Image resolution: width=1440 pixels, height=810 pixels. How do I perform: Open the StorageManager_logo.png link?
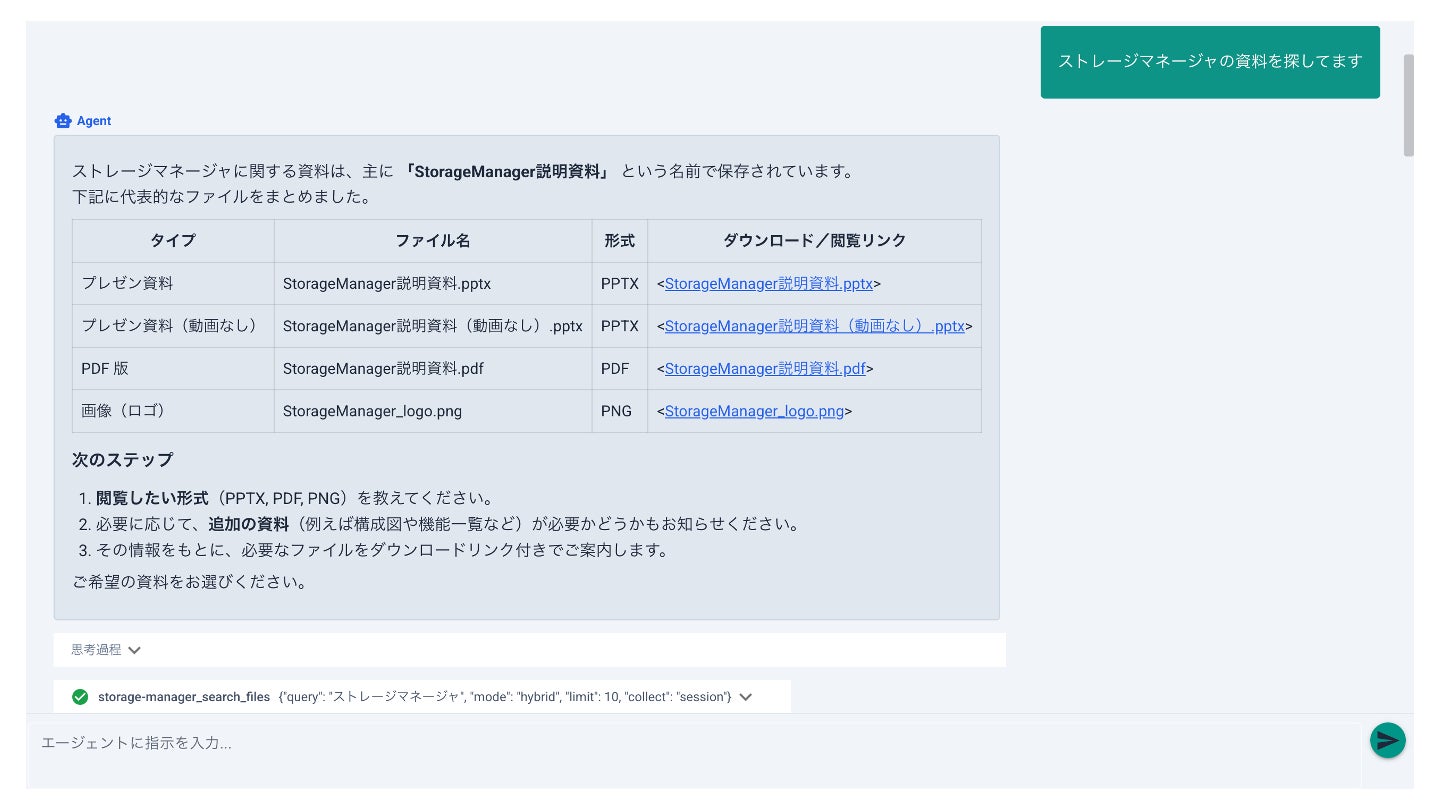pyautogui.click(x=754, y=411)
